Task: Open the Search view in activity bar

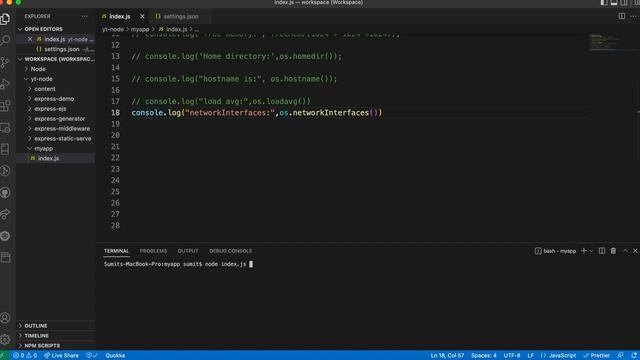Action: coord(6,40)
